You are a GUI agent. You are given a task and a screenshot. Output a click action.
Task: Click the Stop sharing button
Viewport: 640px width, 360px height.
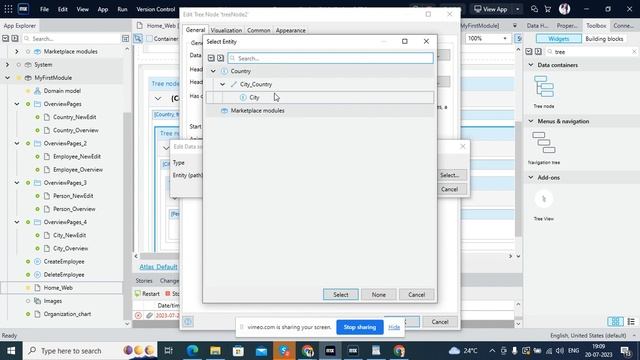point(360,327)
